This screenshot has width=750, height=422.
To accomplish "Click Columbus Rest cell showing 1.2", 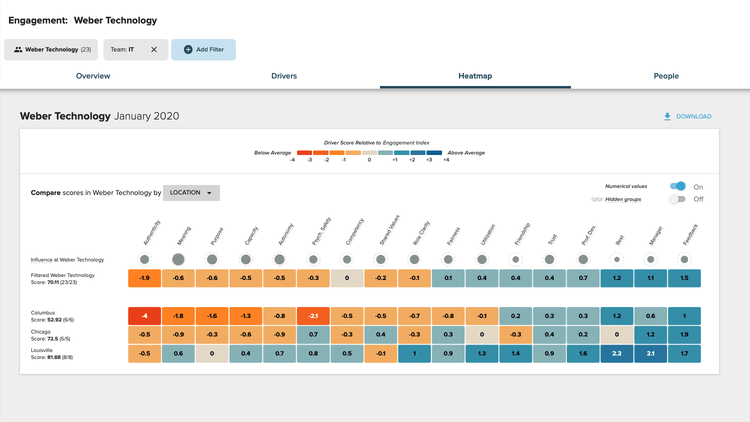I will click(x=617, y=316).
